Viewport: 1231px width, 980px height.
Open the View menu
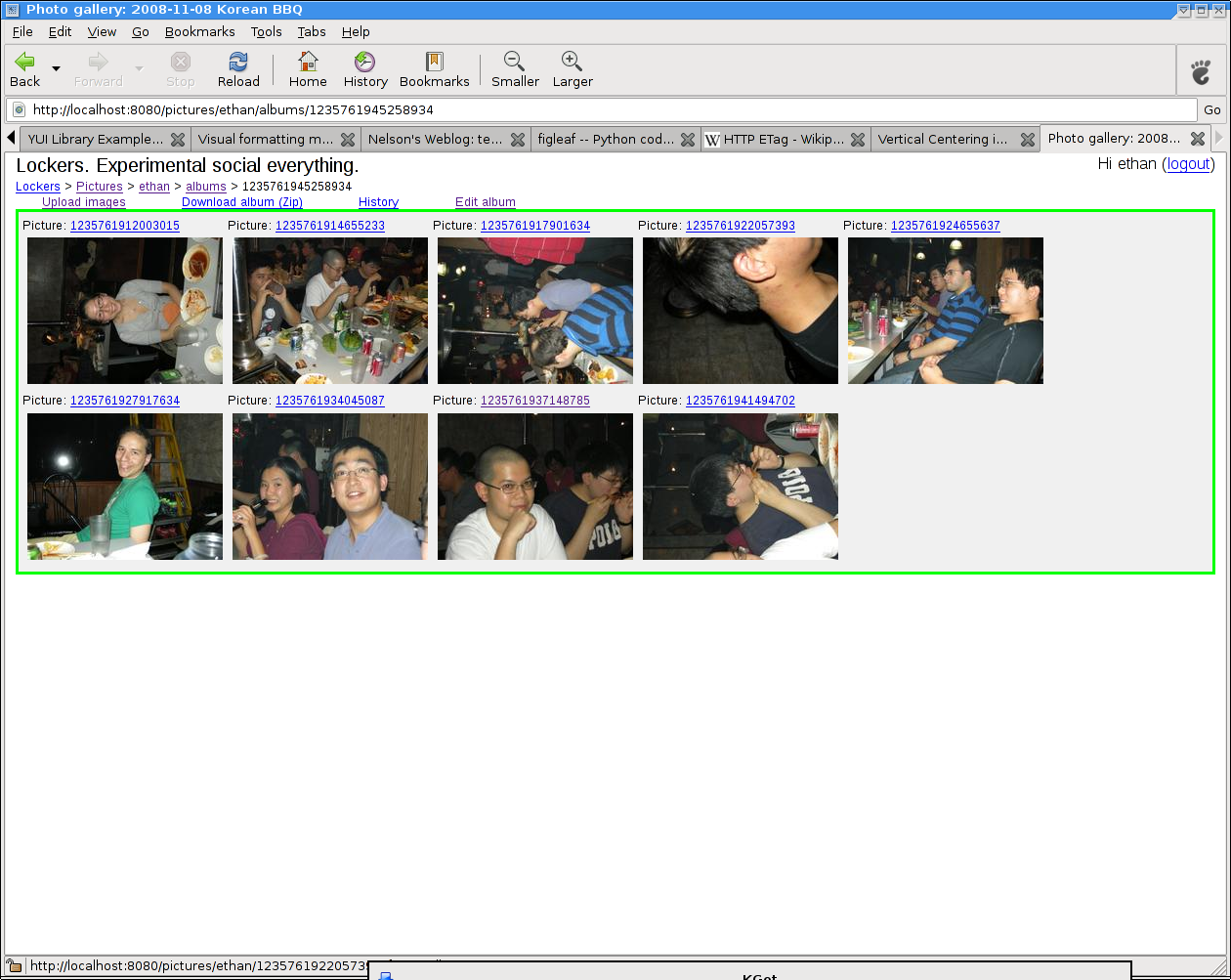point(102,31)
